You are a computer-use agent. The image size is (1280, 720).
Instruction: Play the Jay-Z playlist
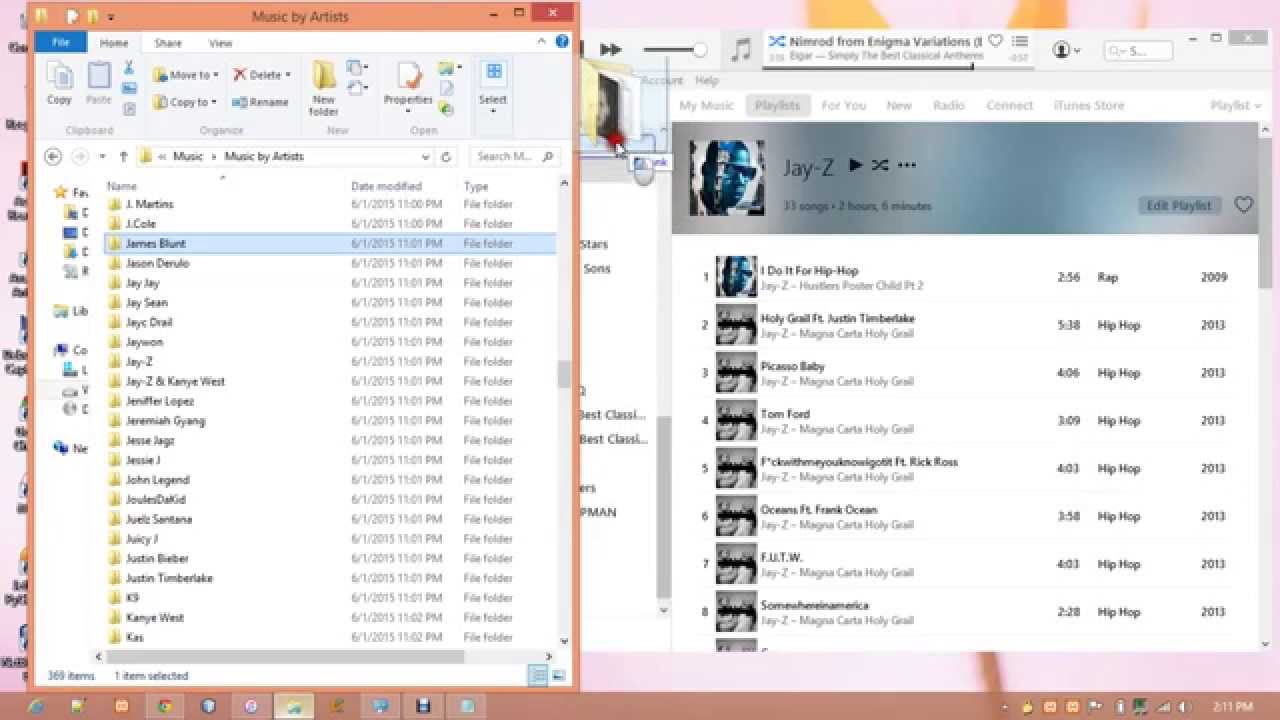click(x=855, y=165)
